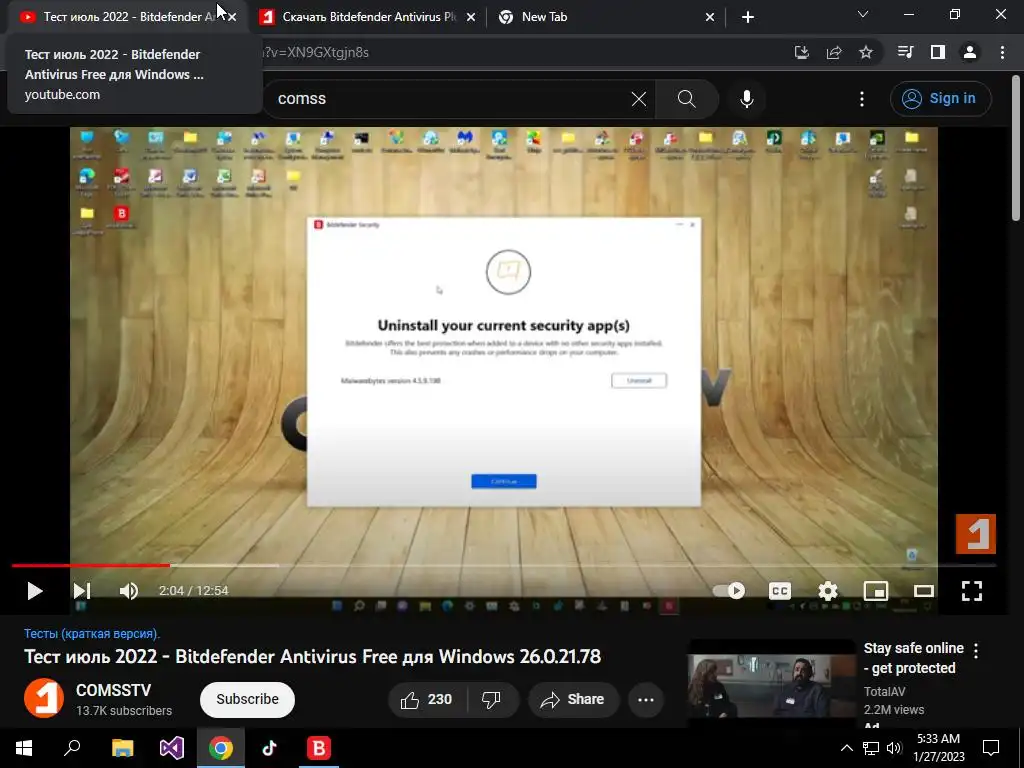Viewport: 1024px width, 768px height.
Task: Skip to the next video
Action: pyautogui.click(x=82, y=591)
